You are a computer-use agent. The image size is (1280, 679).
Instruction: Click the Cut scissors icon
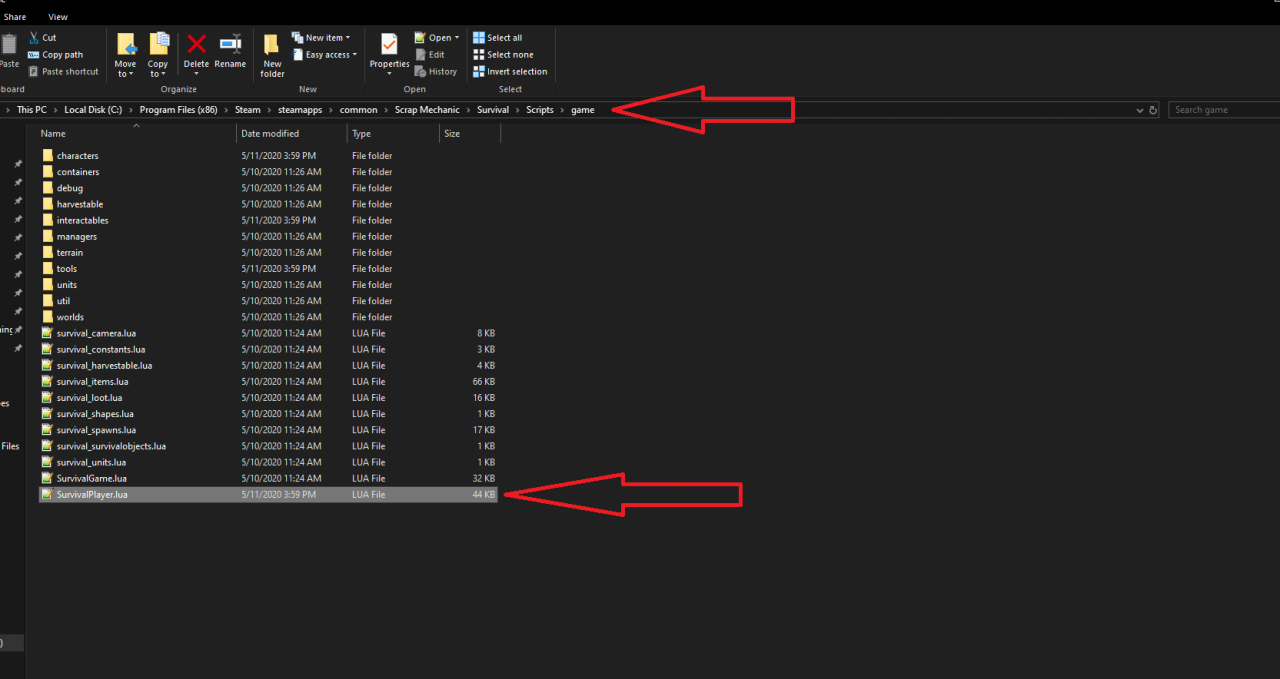pos(35,38)
